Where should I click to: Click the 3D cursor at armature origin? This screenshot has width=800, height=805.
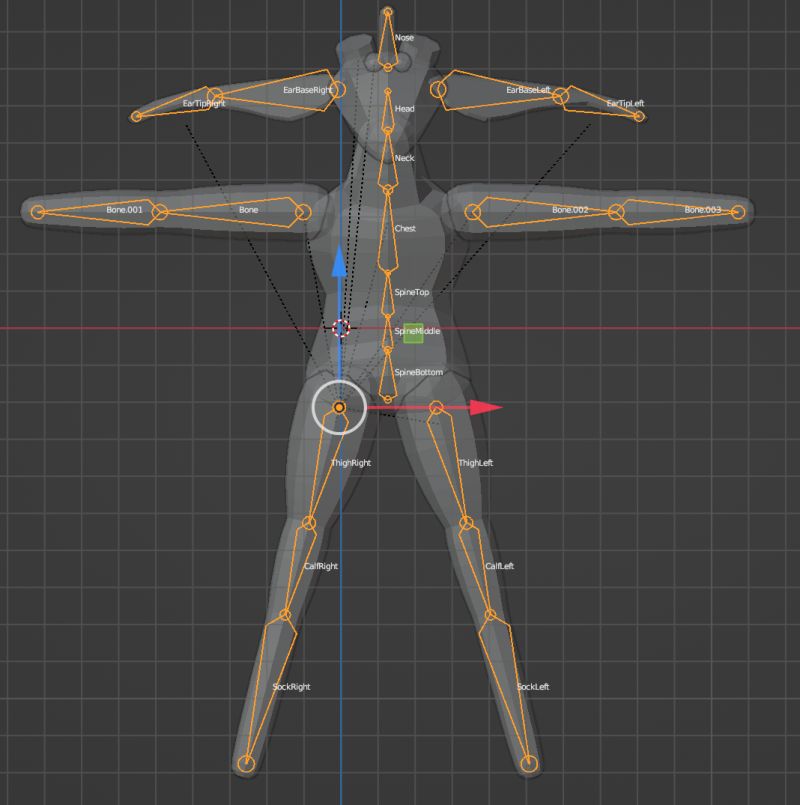click(x=340, y=328)
